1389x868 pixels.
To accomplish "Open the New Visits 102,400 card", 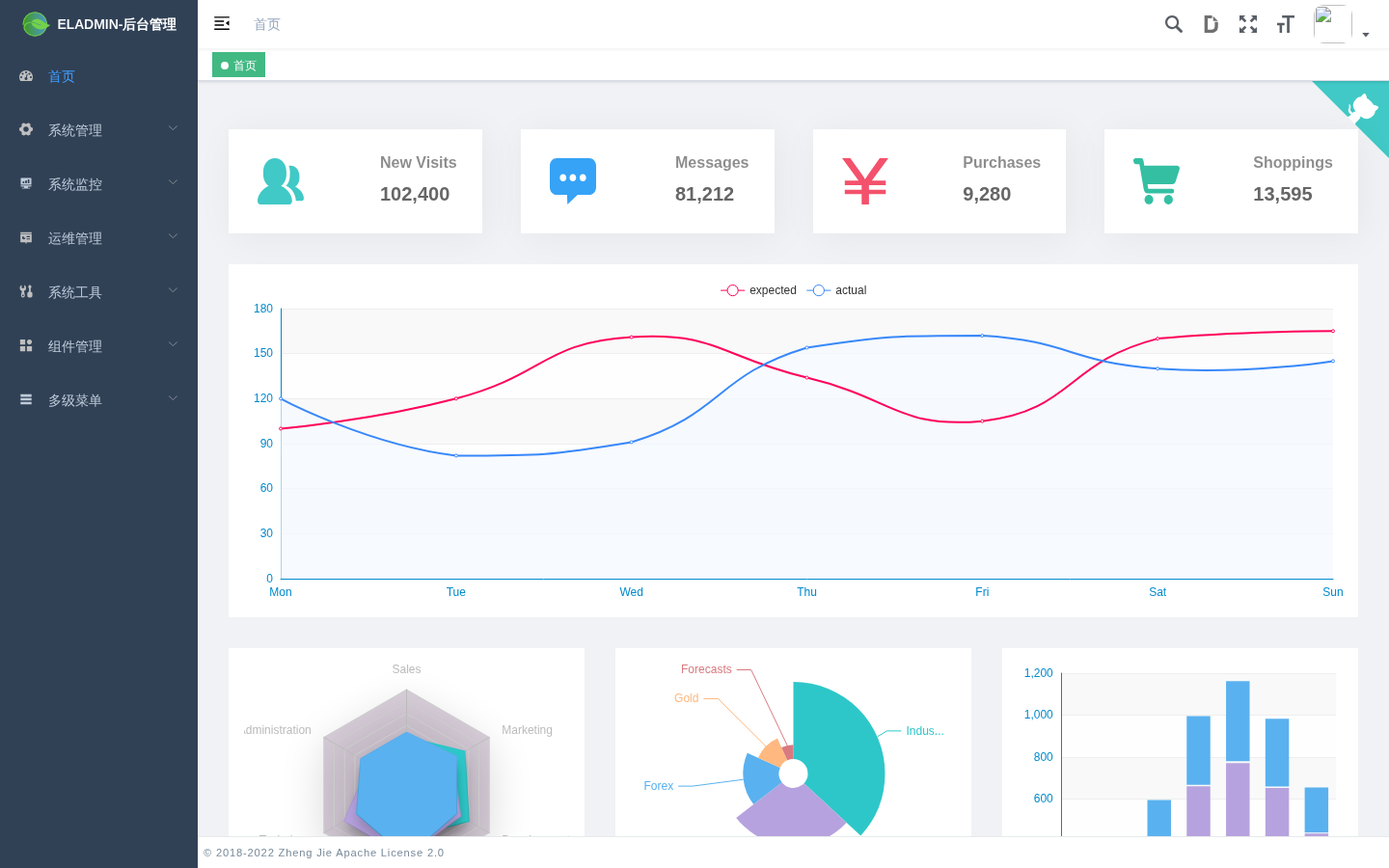I will tap(355, 181).
